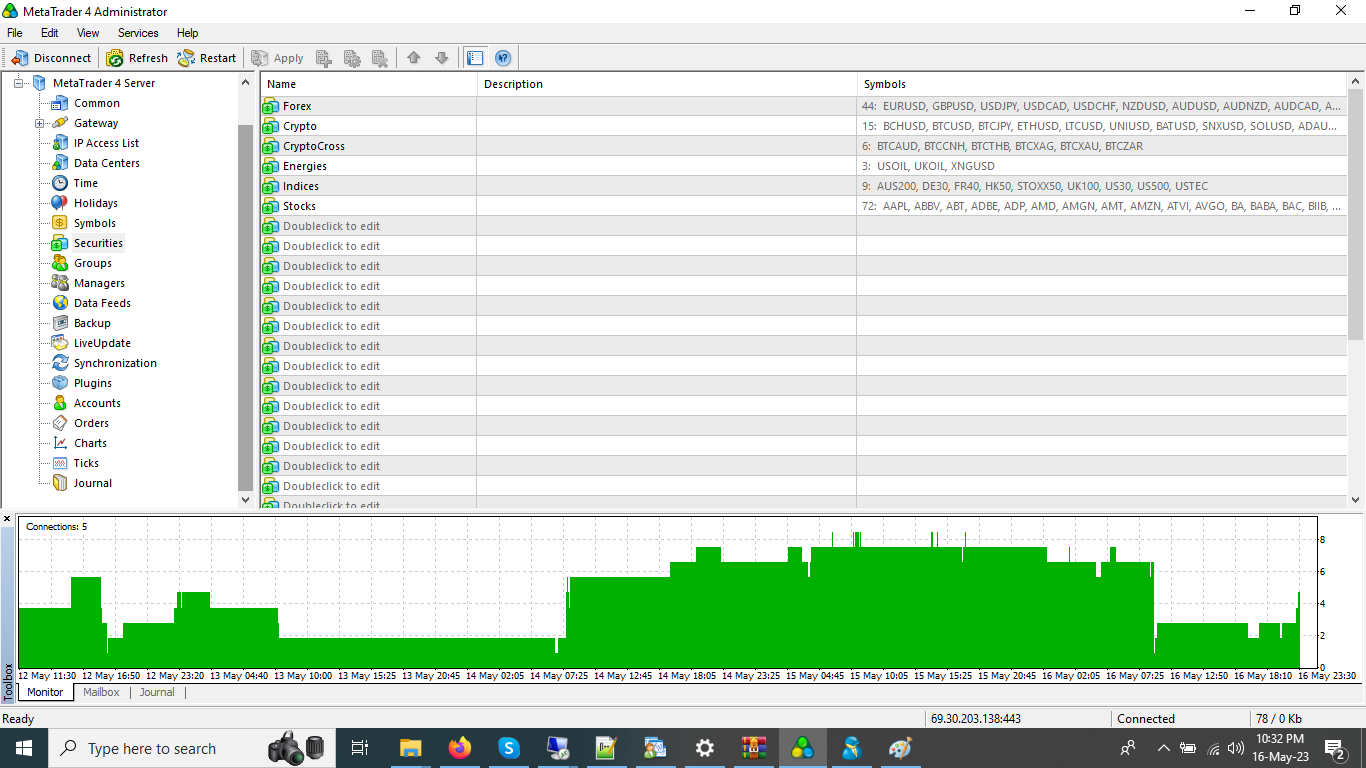Open the Edit menu
The image size is (1366, 768).
(50, 33)
